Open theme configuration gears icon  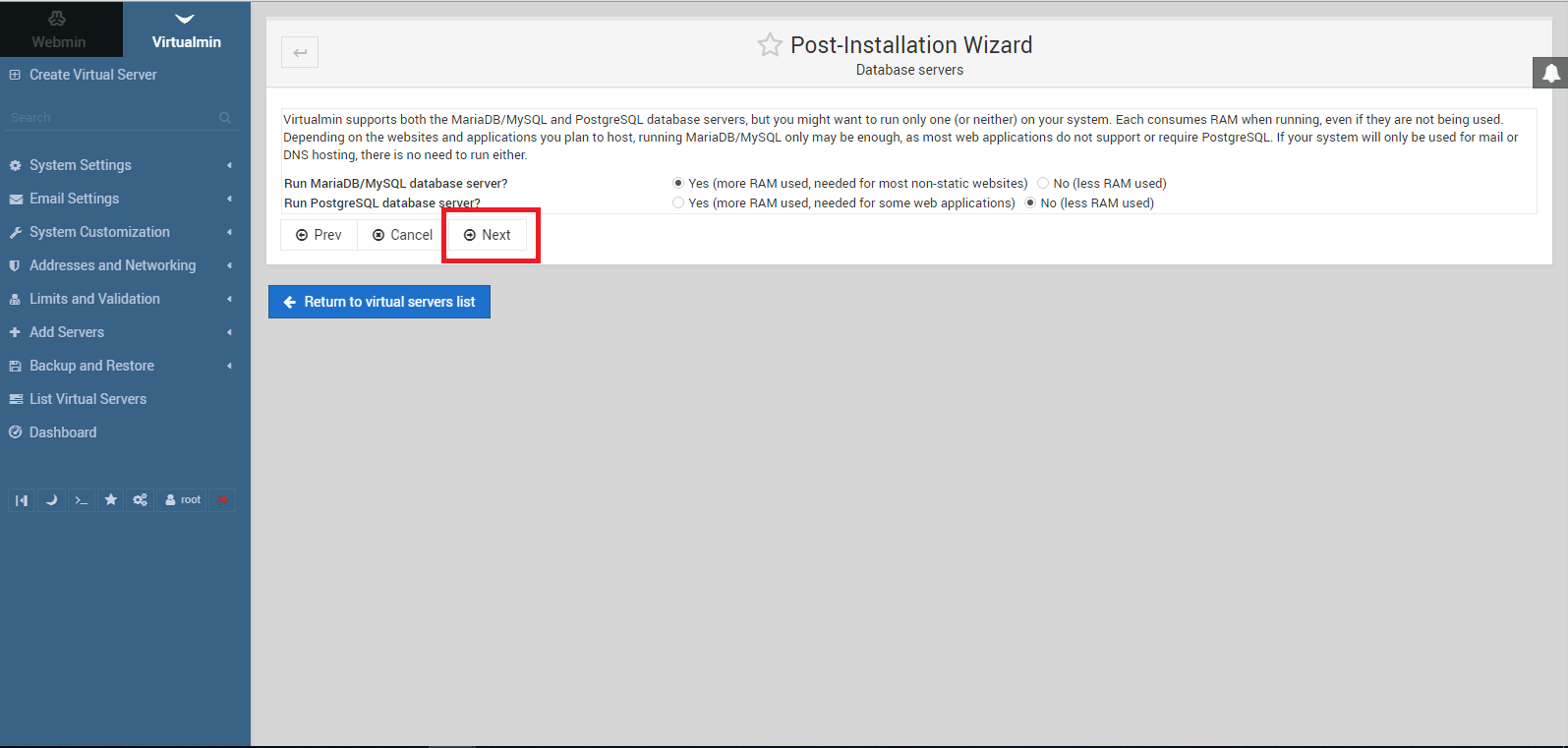pos(141,500)
